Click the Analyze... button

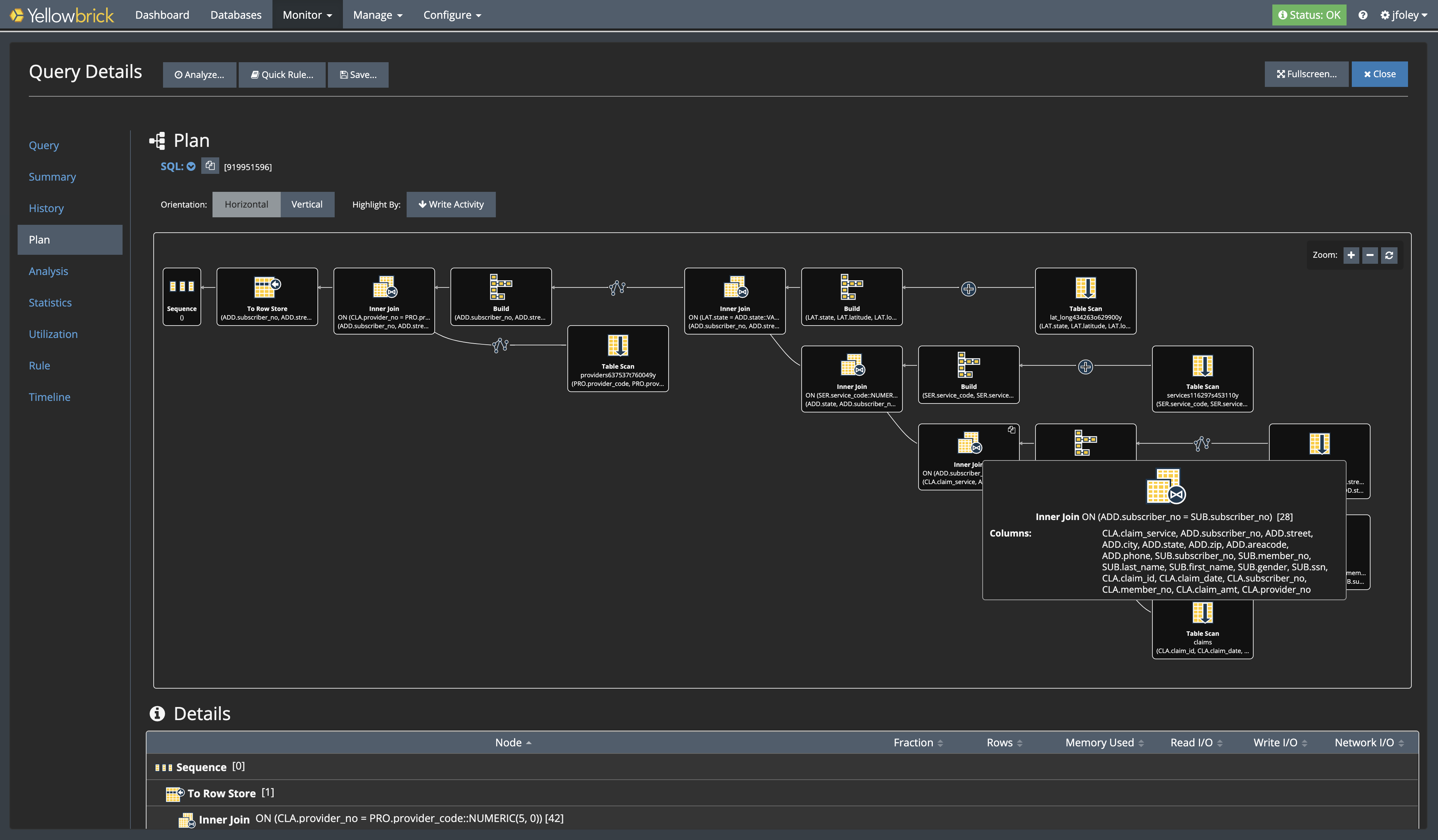(199, 75)
